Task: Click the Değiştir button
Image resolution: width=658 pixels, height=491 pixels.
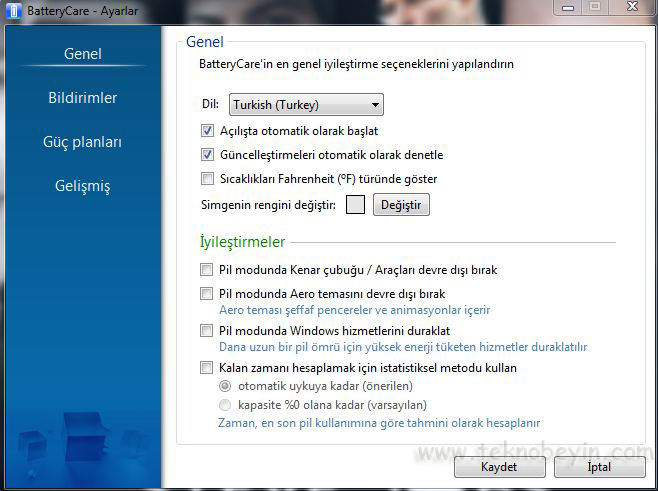Action: (401, 205)
